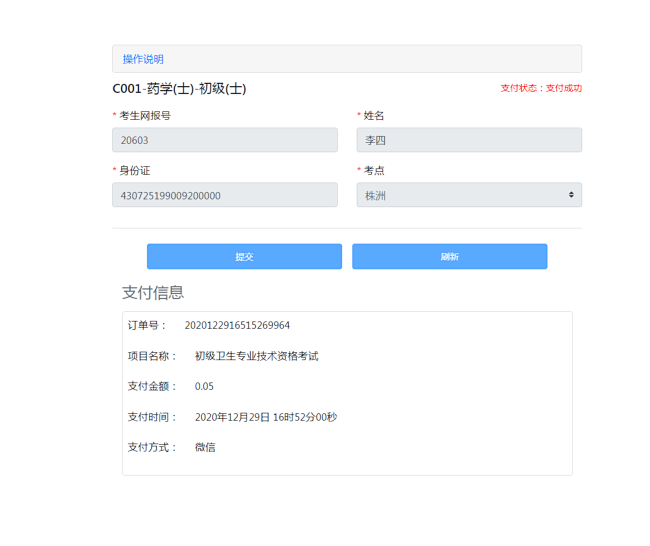Viewport: 650px width, 546px height.
Task: Click the 身份证 field label
Action: point(134,171)
